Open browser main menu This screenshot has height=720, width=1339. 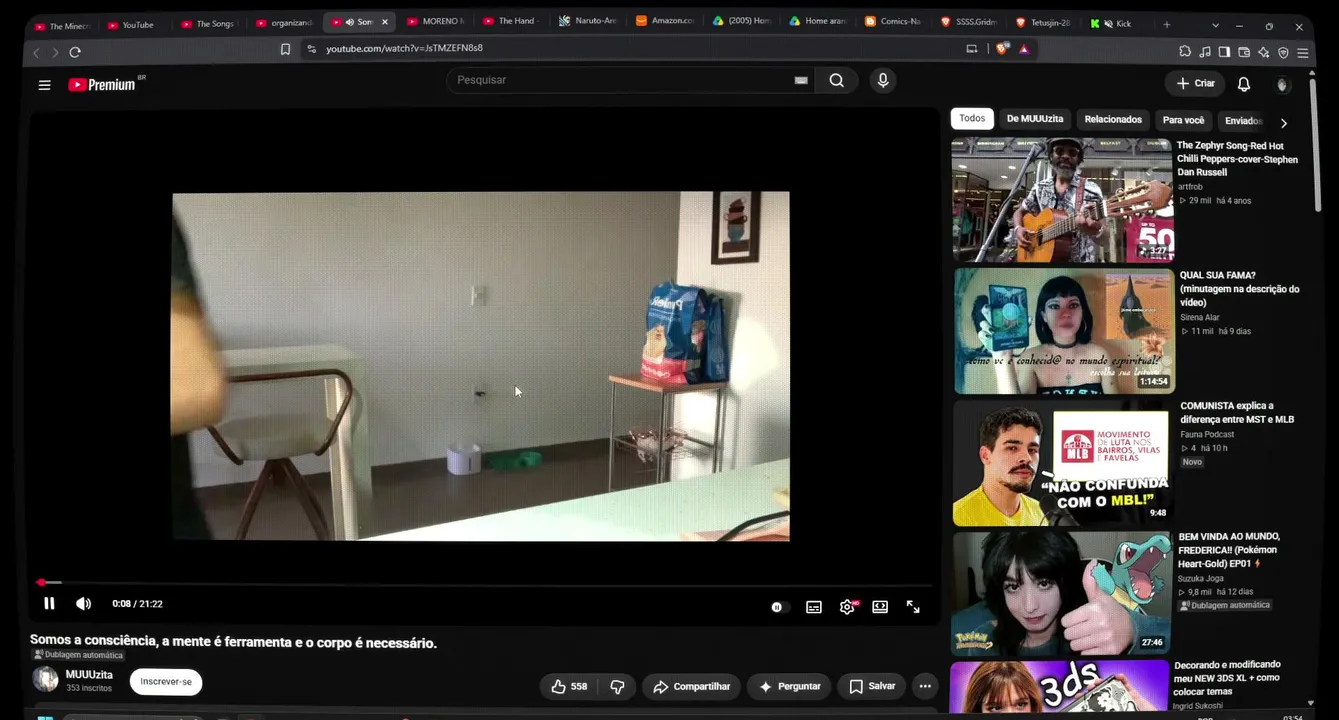tap(1302, 52)
